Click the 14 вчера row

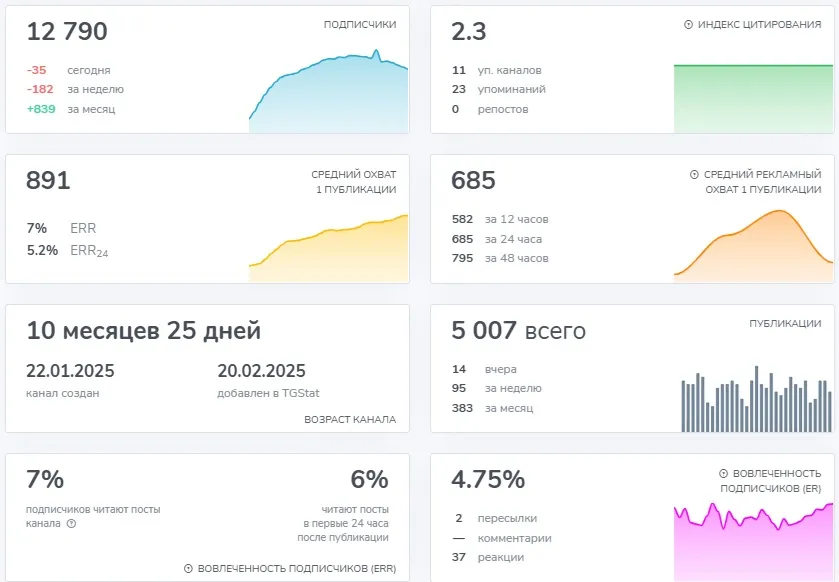coord(484,369)
